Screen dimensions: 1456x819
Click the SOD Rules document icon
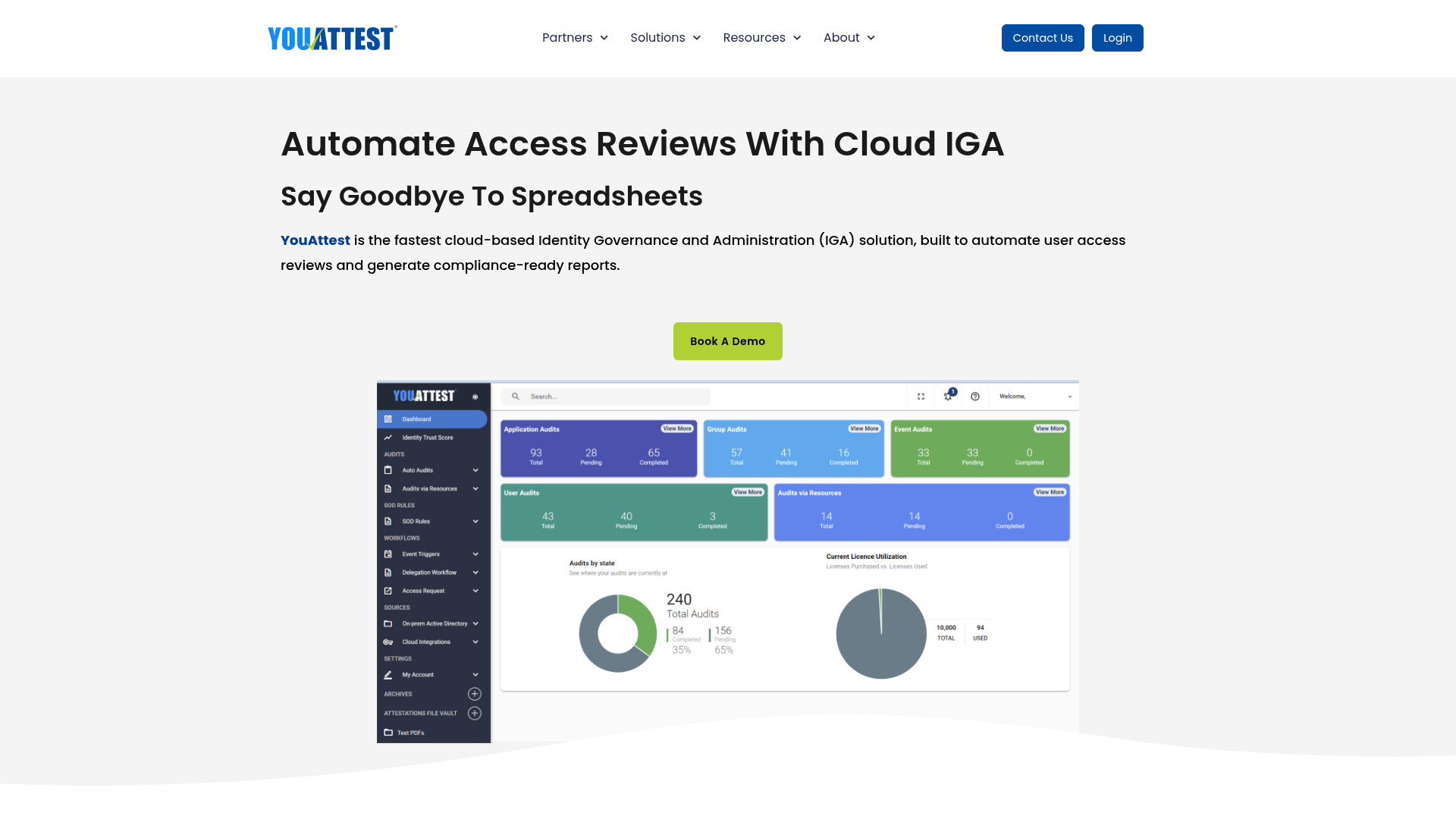tap(388, 521)
